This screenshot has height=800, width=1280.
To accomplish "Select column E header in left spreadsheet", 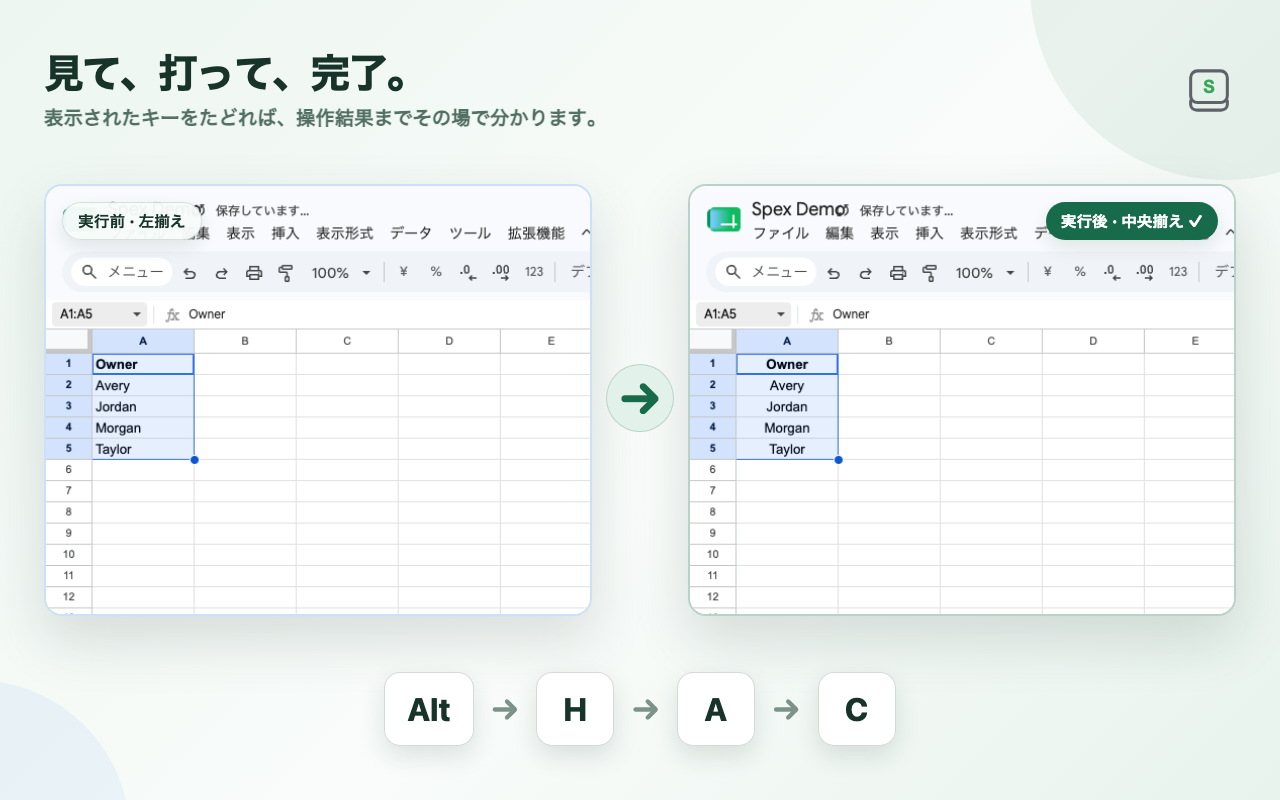I will pos(546,341).
